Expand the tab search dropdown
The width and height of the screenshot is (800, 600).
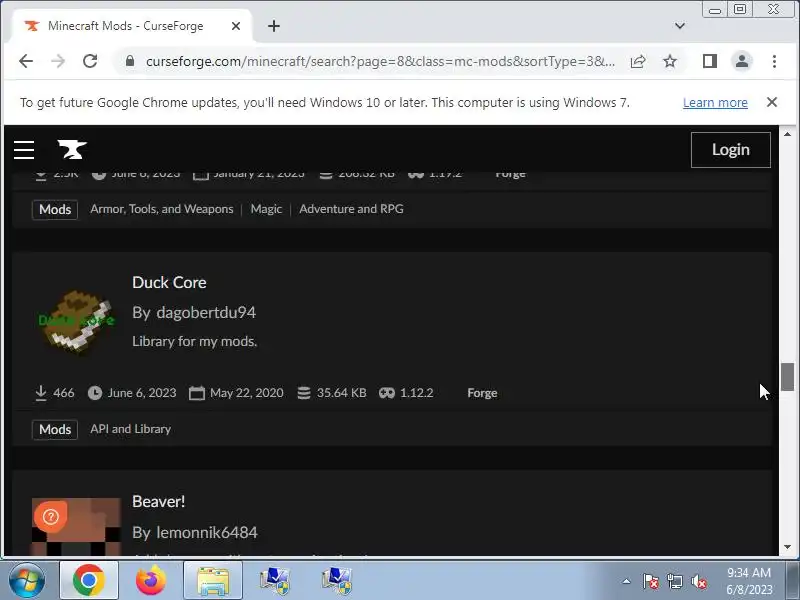pos(680,26)
